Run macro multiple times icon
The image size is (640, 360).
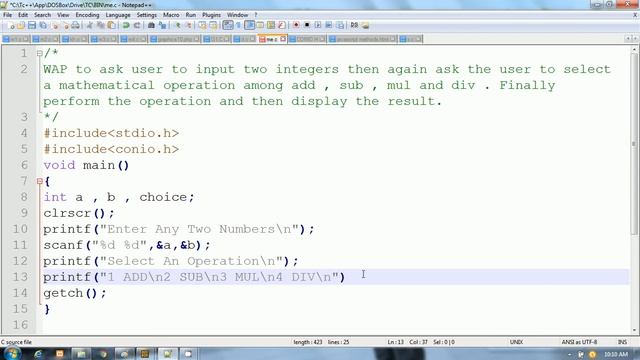[329, 25]
